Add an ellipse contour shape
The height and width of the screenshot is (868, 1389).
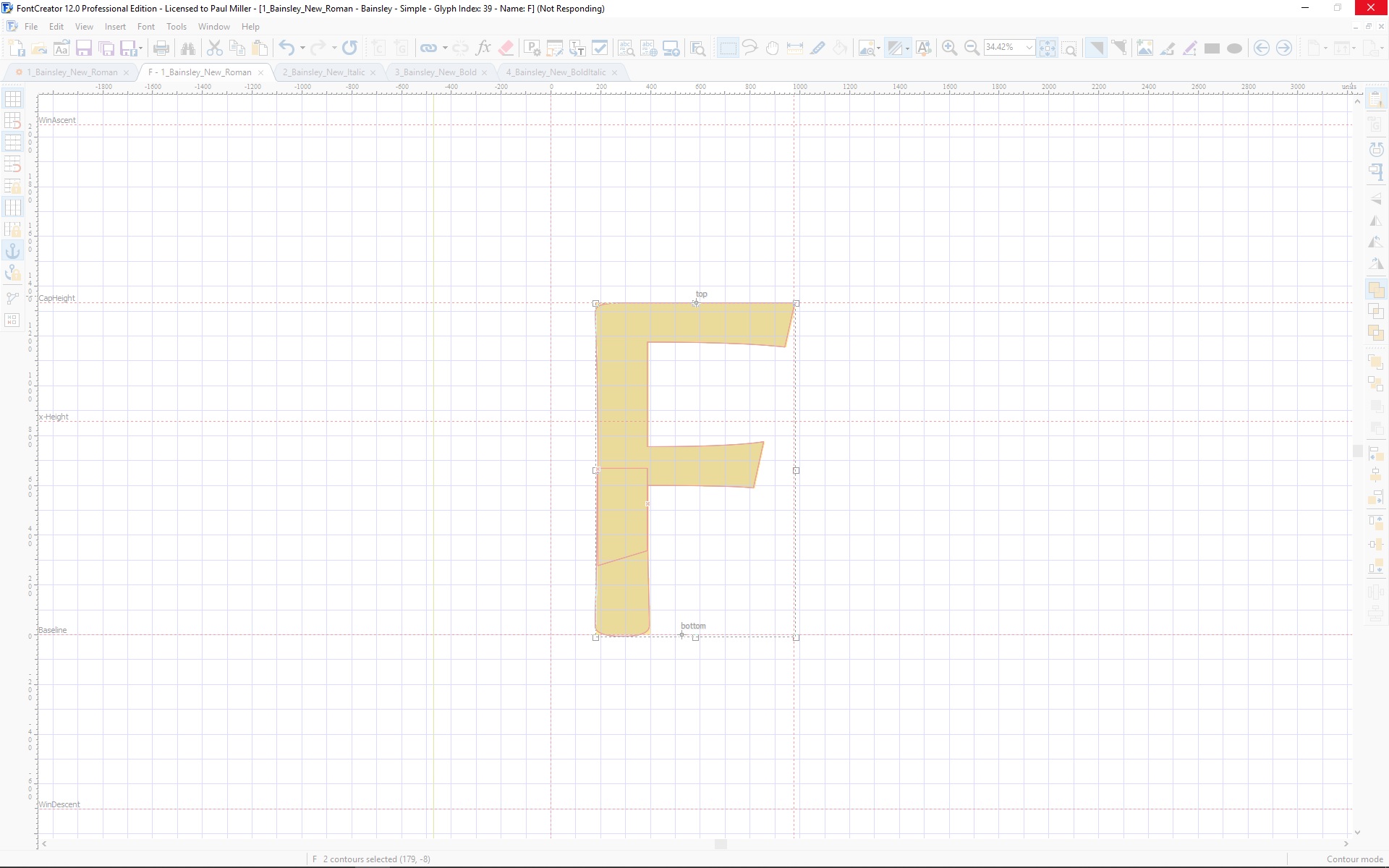coord(1235,48)
